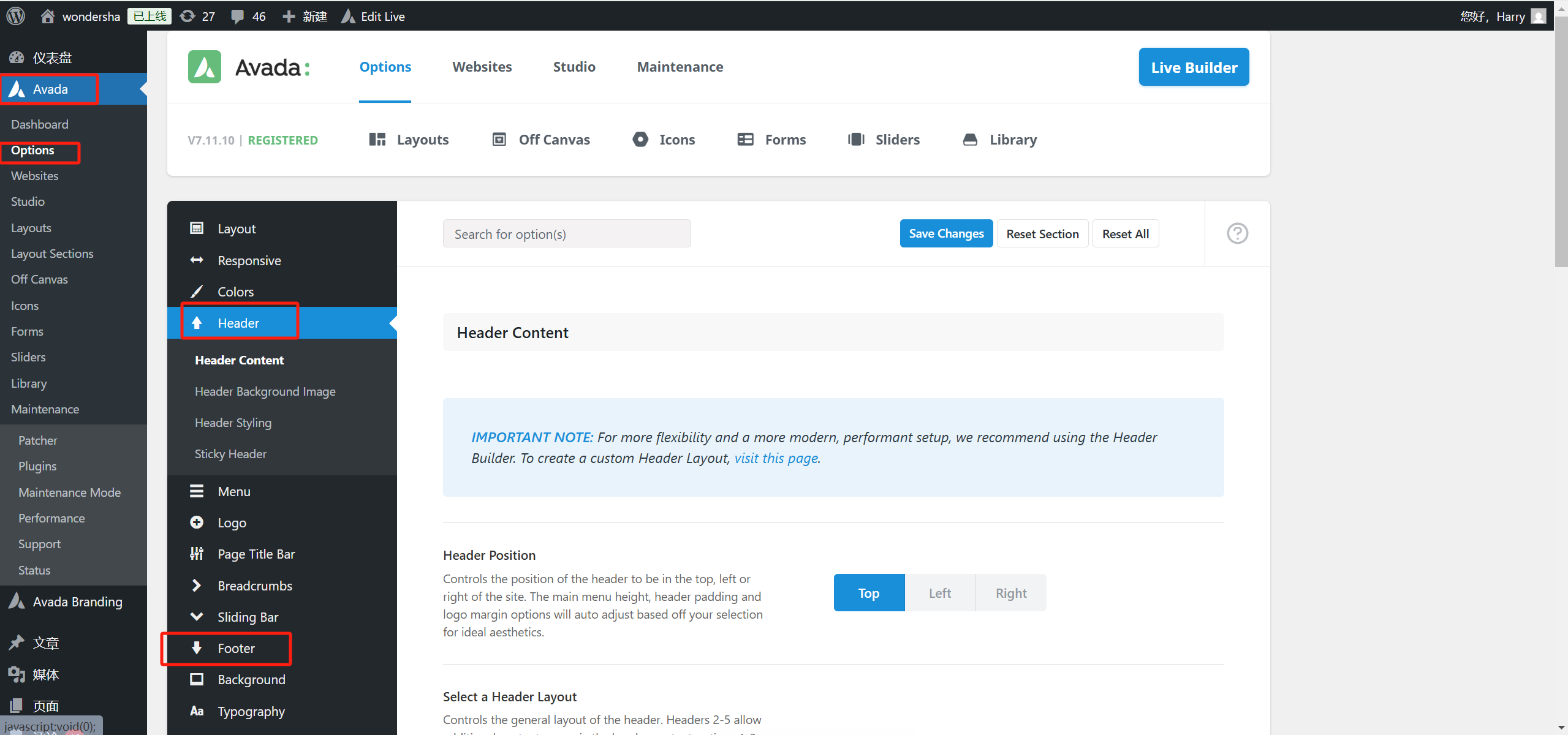This screenshot has height=735, width=1568.
Task: Click the Sliders icon in top toolbar
Action: tap(856, 140)
